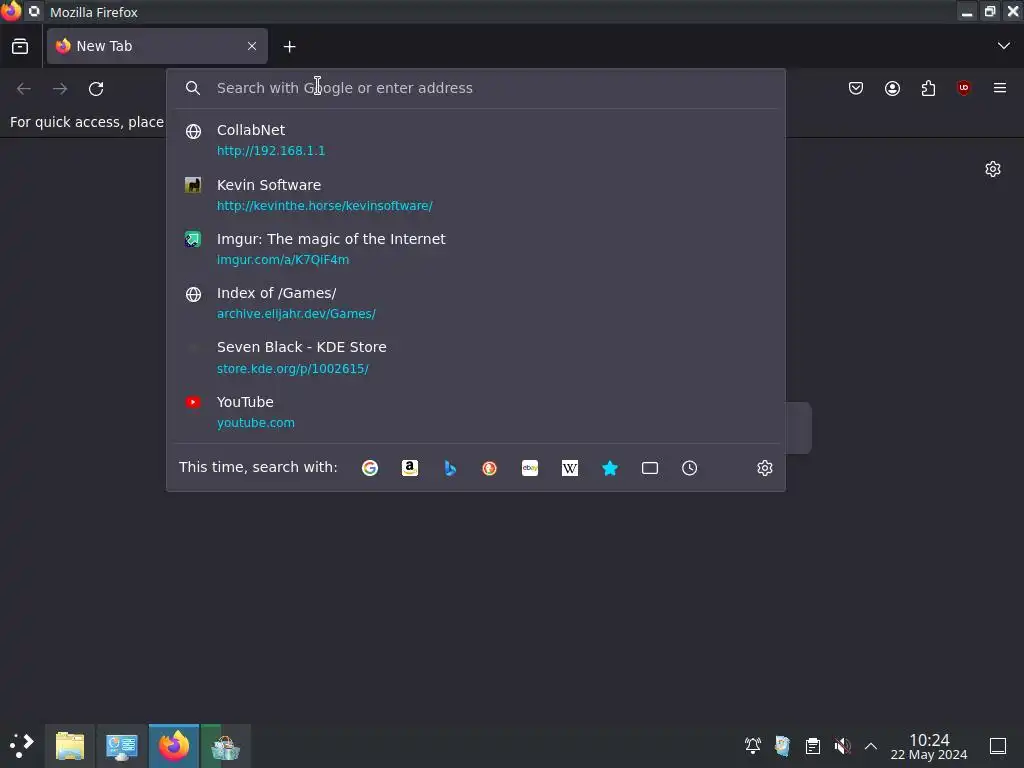Open the KDE application launcher
Screen dimensions: 1024x768
[22, 745]
